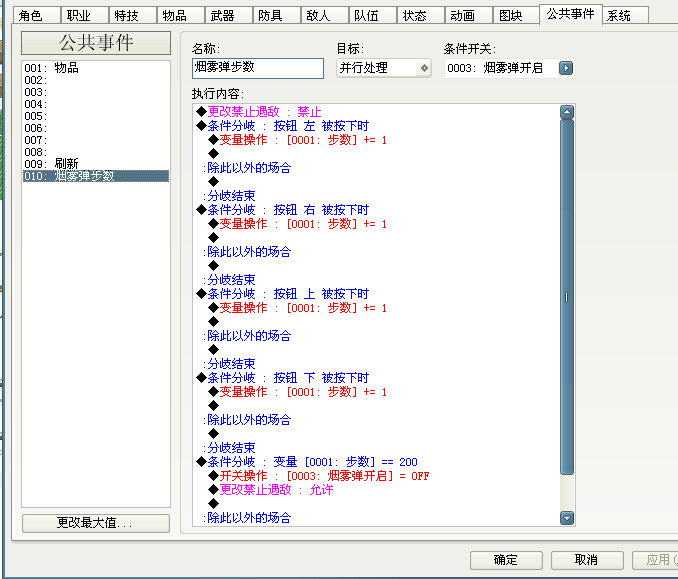Switch to the 特技 tab

(x=133, y=16)
